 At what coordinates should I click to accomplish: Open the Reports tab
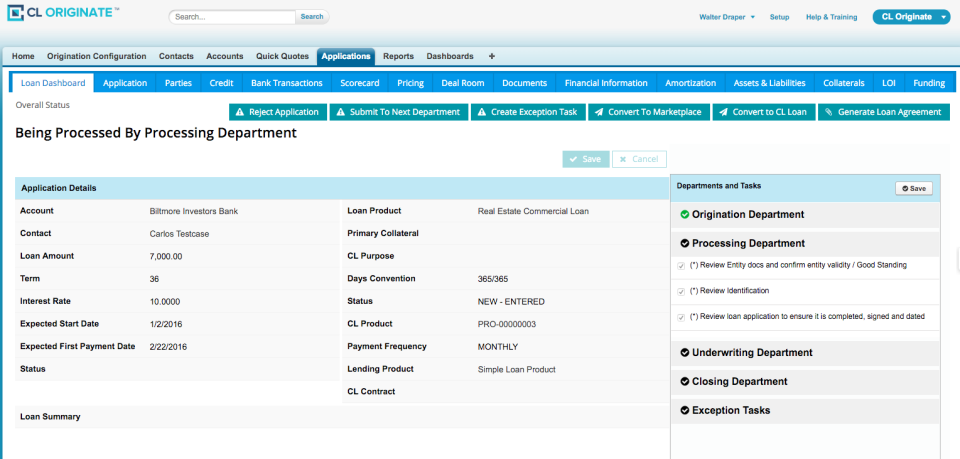pos(399,56)
